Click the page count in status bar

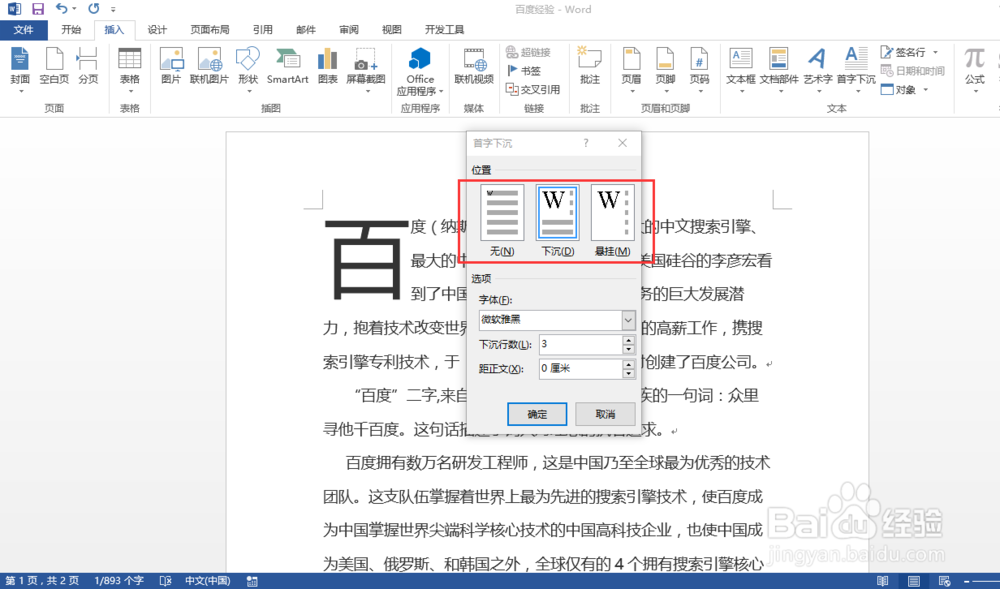tap(42, 581)
